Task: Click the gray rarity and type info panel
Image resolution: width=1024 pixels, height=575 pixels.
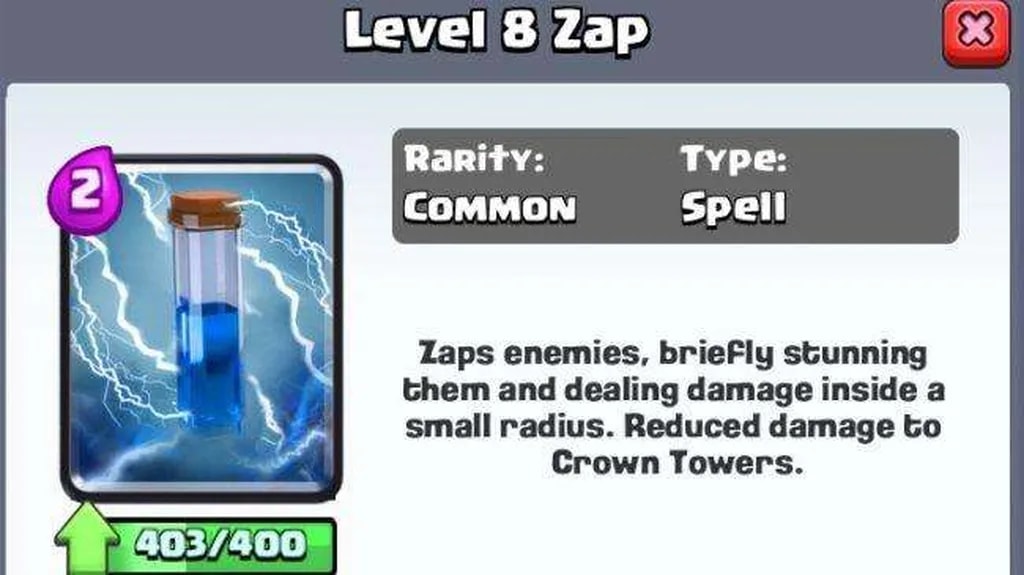Action: click(x=675, y=186)
